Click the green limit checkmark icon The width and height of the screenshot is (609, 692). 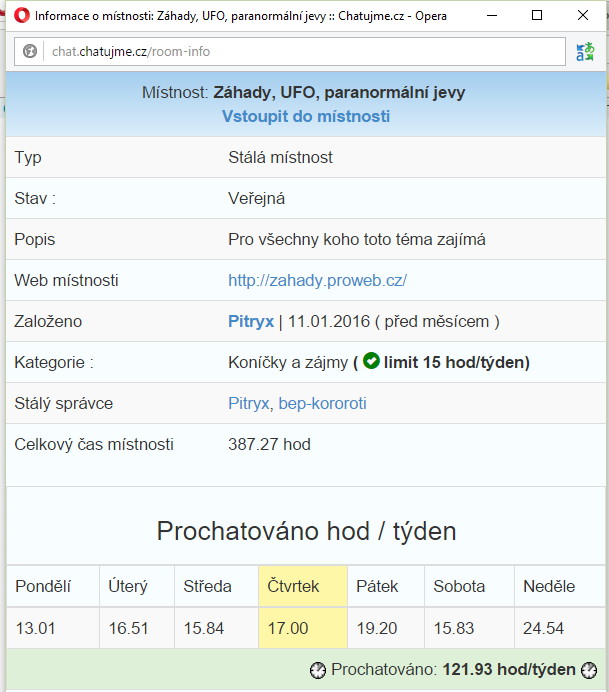coord(371,361)
